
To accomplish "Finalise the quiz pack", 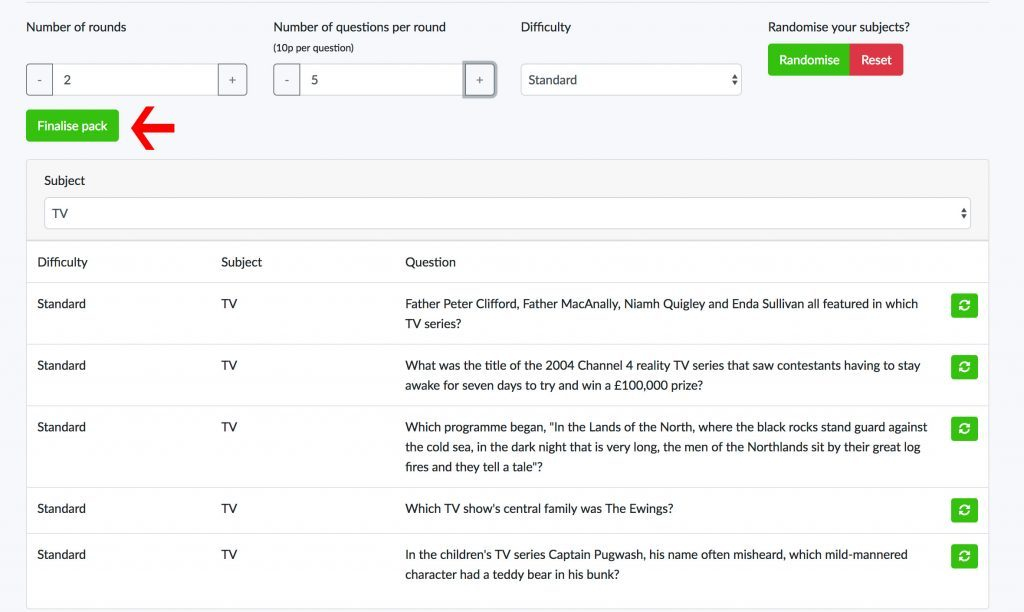I will [72, 126].
